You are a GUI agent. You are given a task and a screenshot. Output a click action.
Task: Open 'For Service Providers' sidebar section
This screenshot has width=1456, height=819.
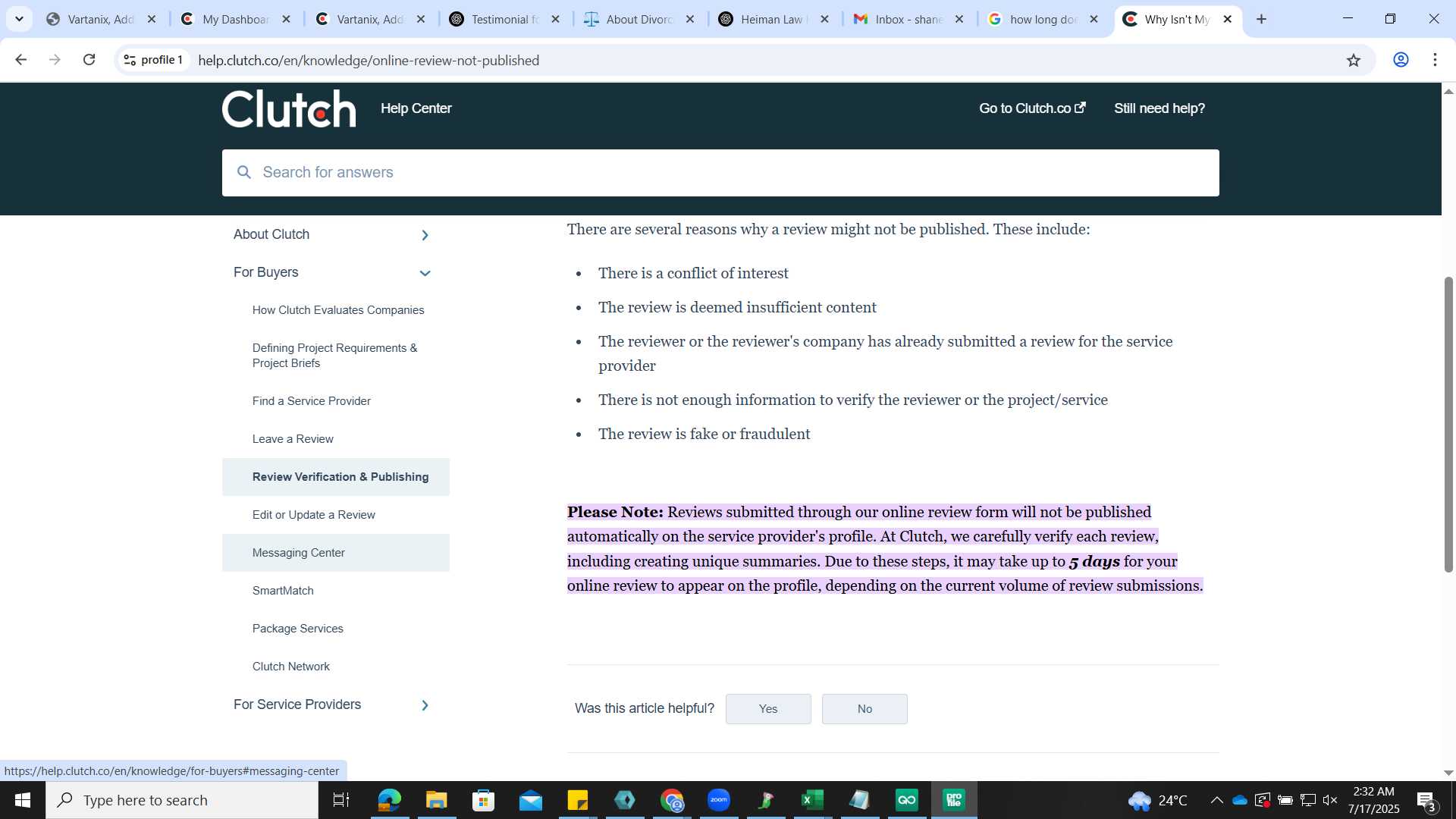[297, 704]
